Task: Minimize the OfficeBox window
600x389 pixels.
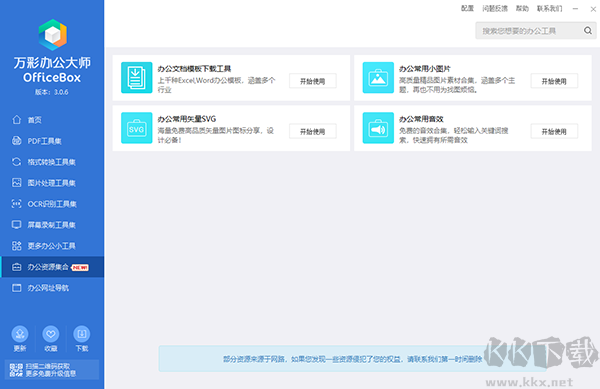Action: (x=575, y=8)
